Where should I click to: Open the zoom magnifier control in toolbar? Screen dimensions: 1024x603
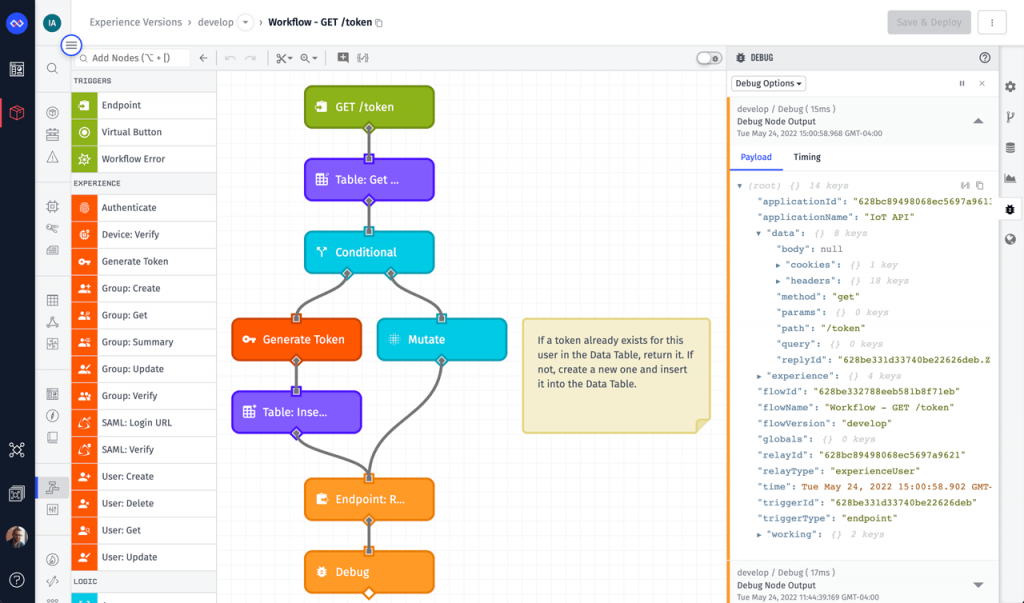[308, 59]
